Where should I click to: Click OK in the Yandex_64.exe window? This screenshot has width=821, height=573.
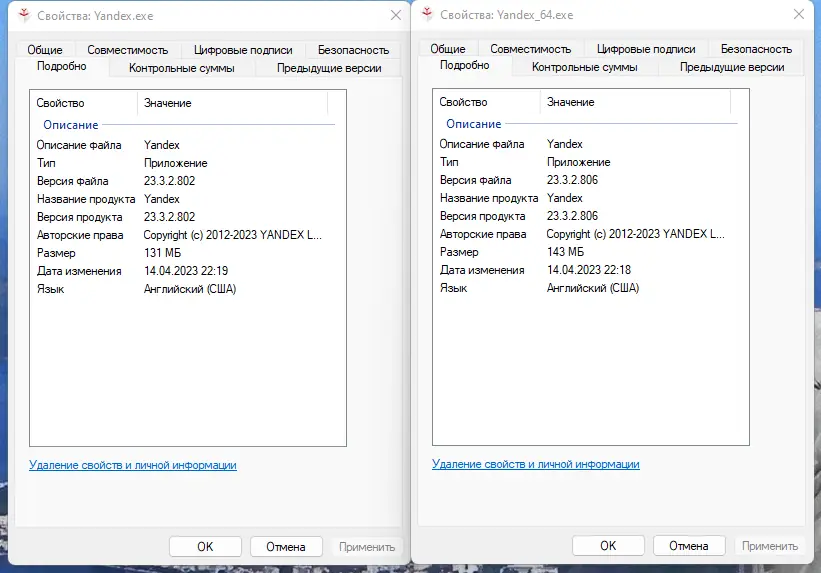pyautogui.click(x=607, y=546)
